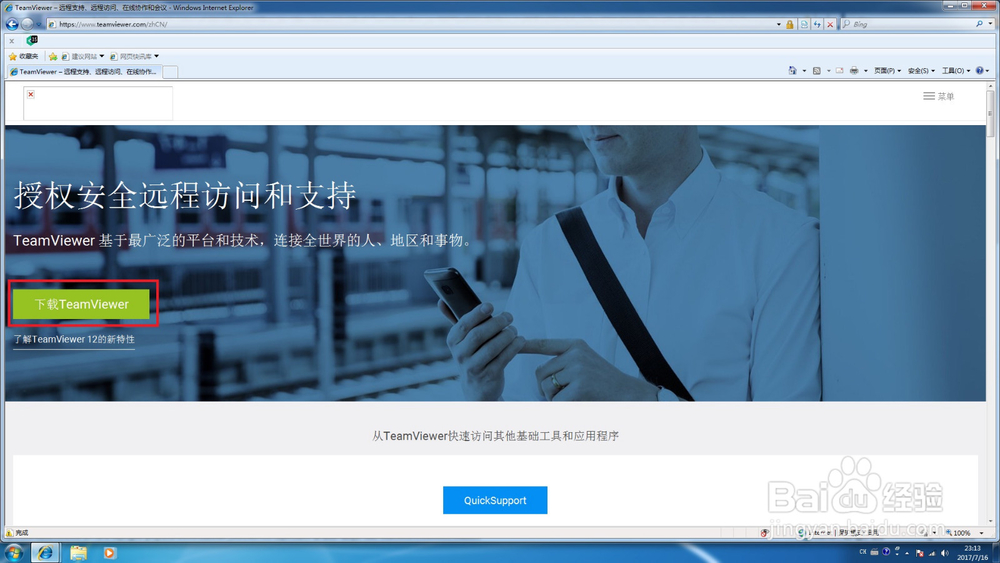The height and width of the screenshot is (563, 1000).
Task: Go back with the browser Back arrow
Action: pos(12,24)
